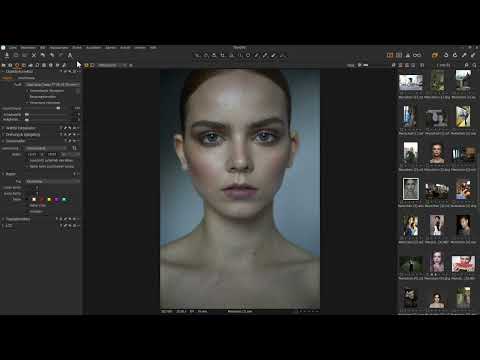Click the orange Edit selected variants icon
This screenshot has height=360, width=480.
click(435, 55)
